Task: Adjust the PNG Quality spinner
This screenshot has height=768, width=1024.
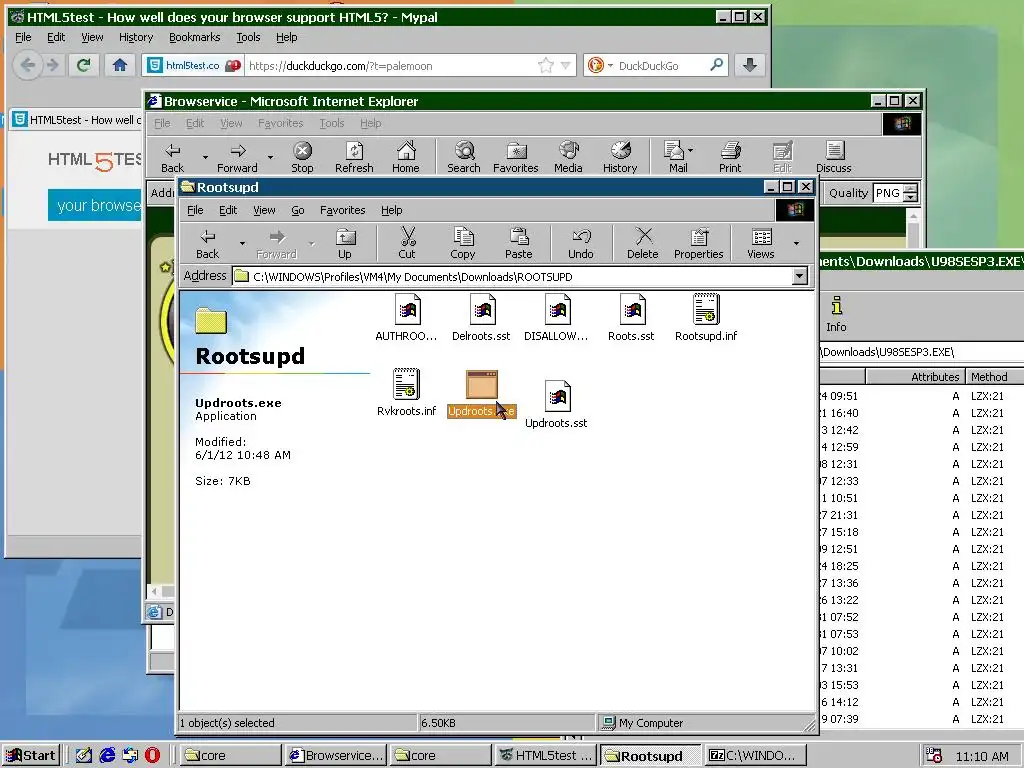Action: pos(910,193)
